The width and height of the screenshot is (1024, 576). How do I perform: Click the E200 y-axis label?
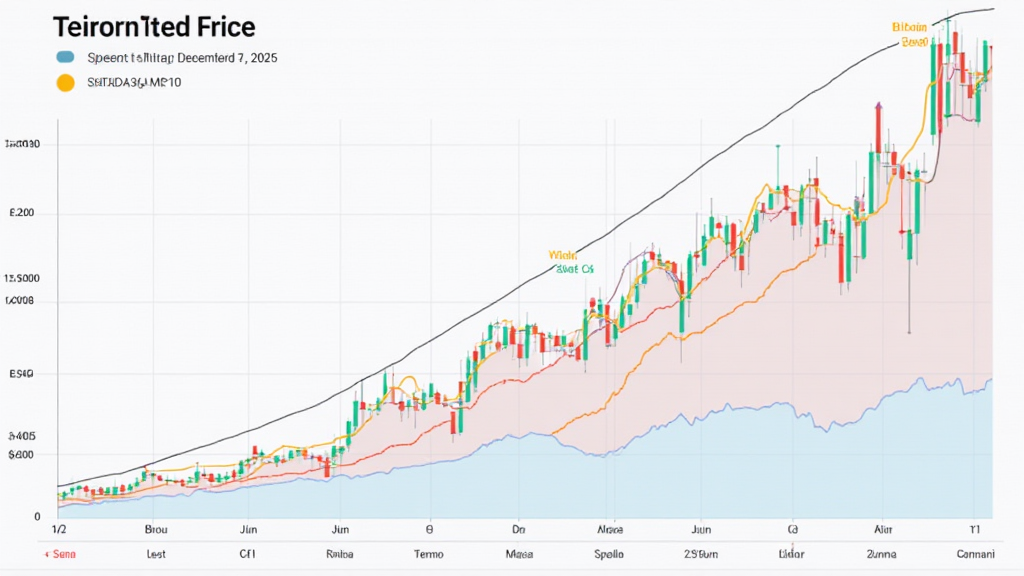click(20, 213)
